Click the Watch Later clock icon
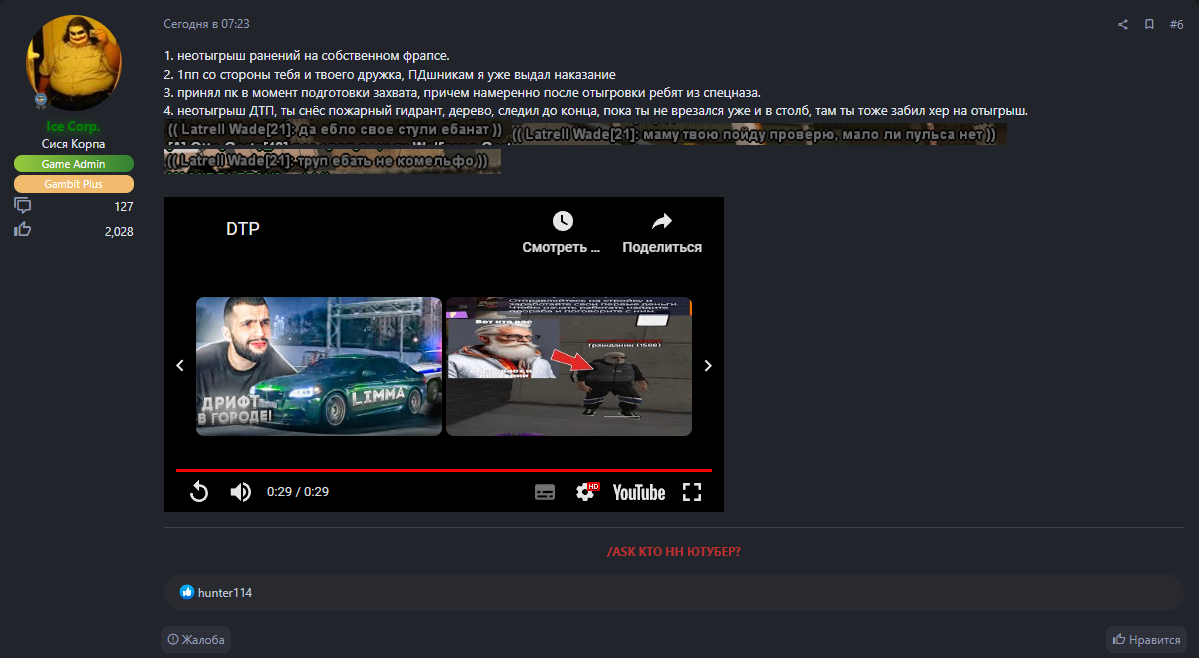Viewport: 1199px width, 658px height. pos(562,221)
